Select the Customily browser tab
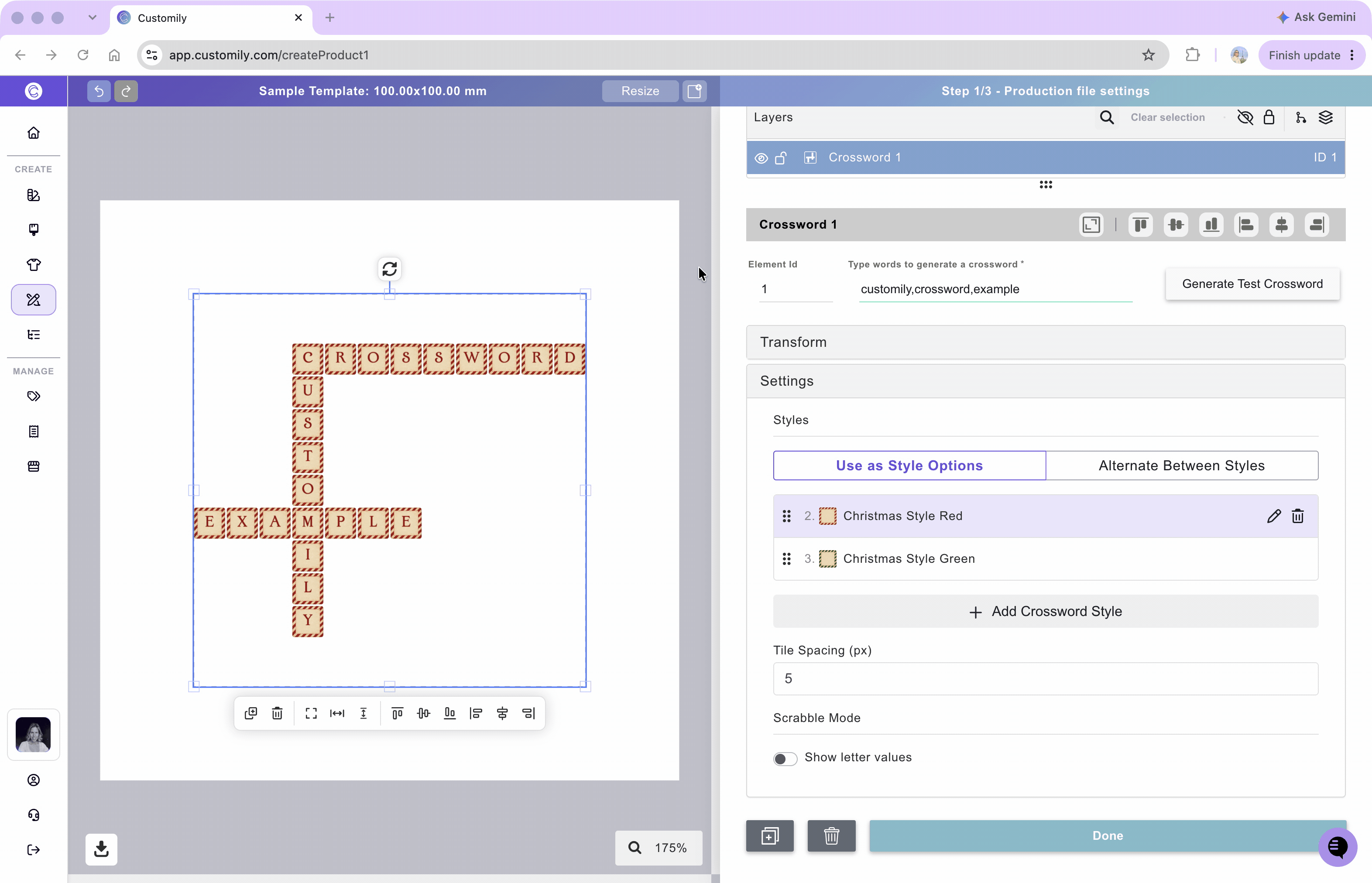Image resolution: width=1372 pixels, height=883 pixels. click(x=210, y=18)
